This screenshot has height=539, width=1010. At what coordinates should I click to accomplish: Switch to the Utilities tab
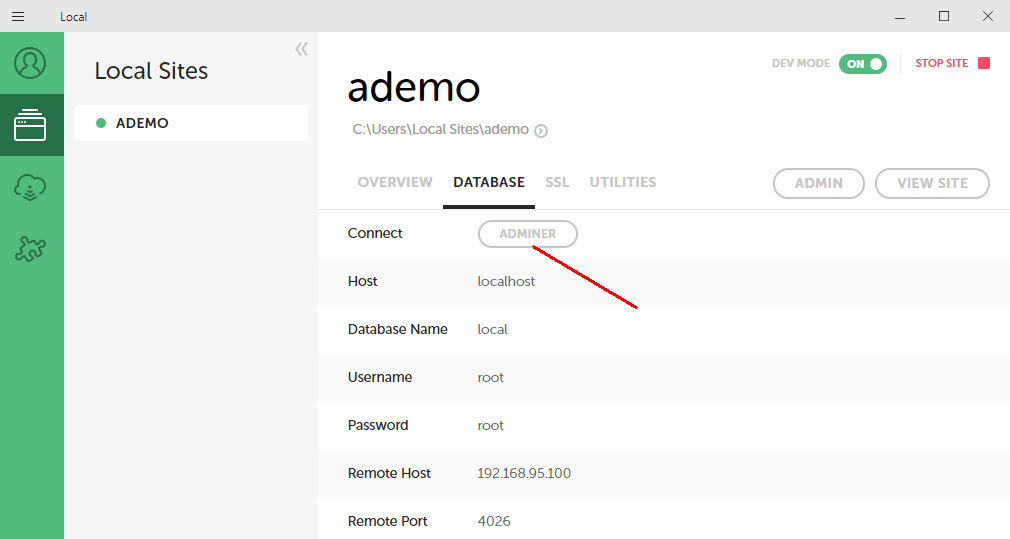(623, 182)
